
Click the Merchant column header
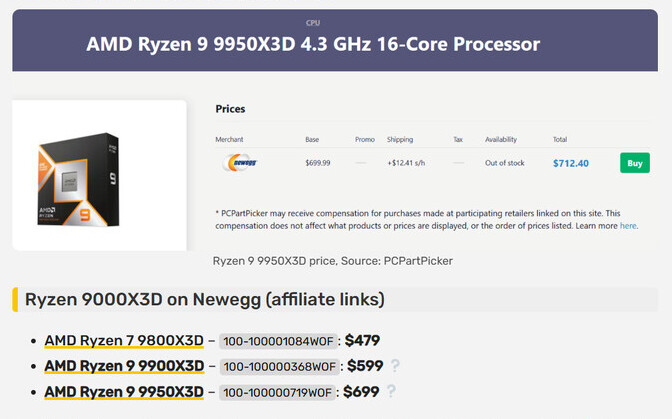[229, 139]
